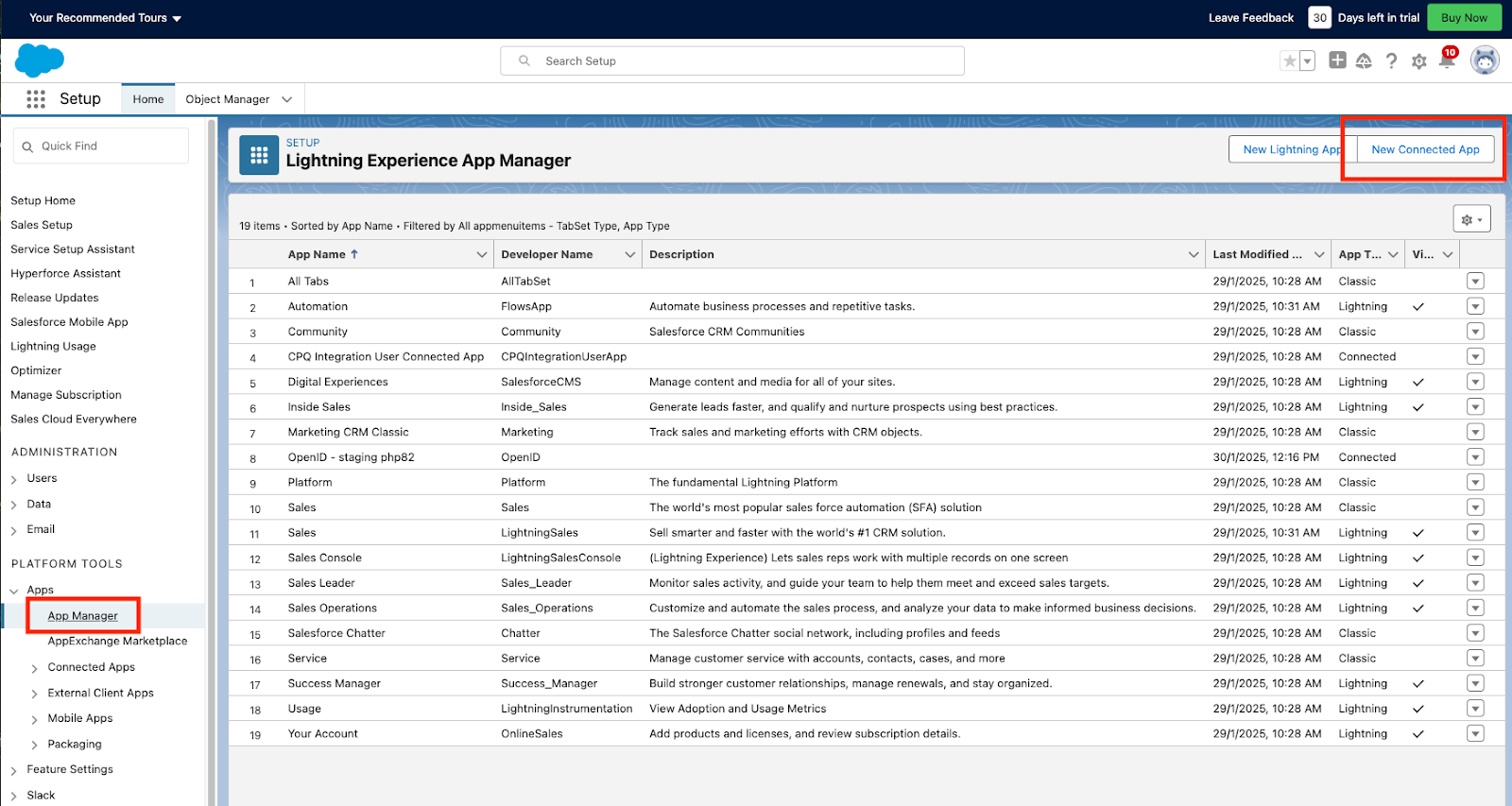
Task: Open row actions for Sales Console
Action: click(x=1475, y=557)
